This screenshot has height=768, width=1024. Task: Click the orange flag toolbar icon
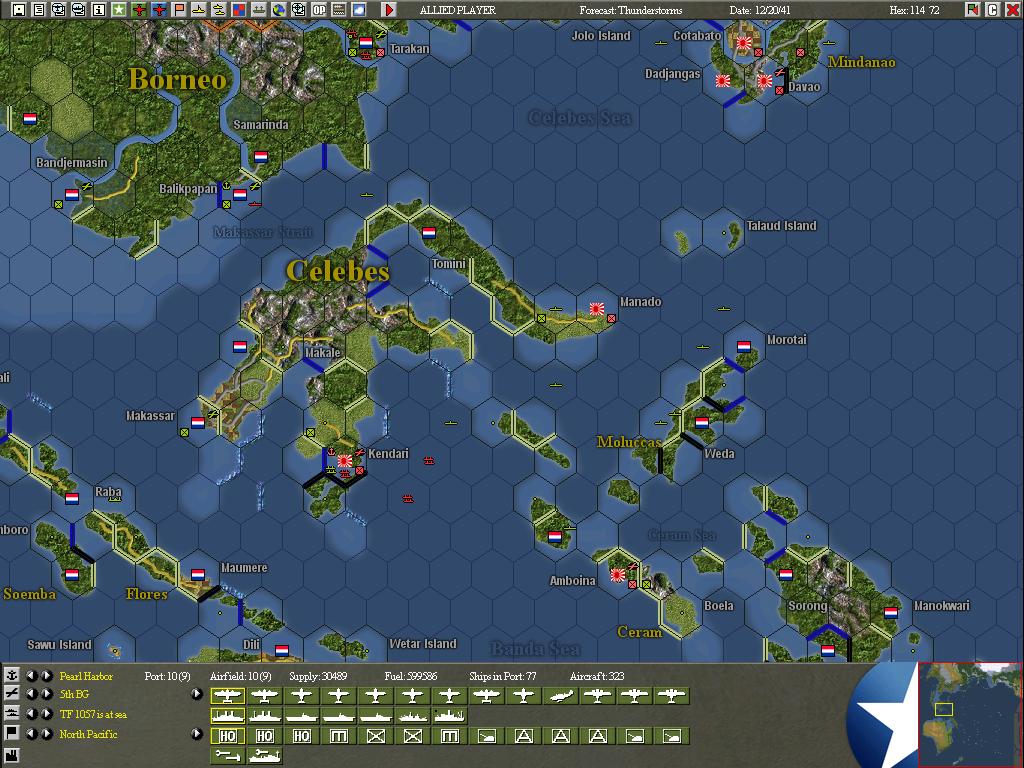pyautogui.click(x=179, y=10)
